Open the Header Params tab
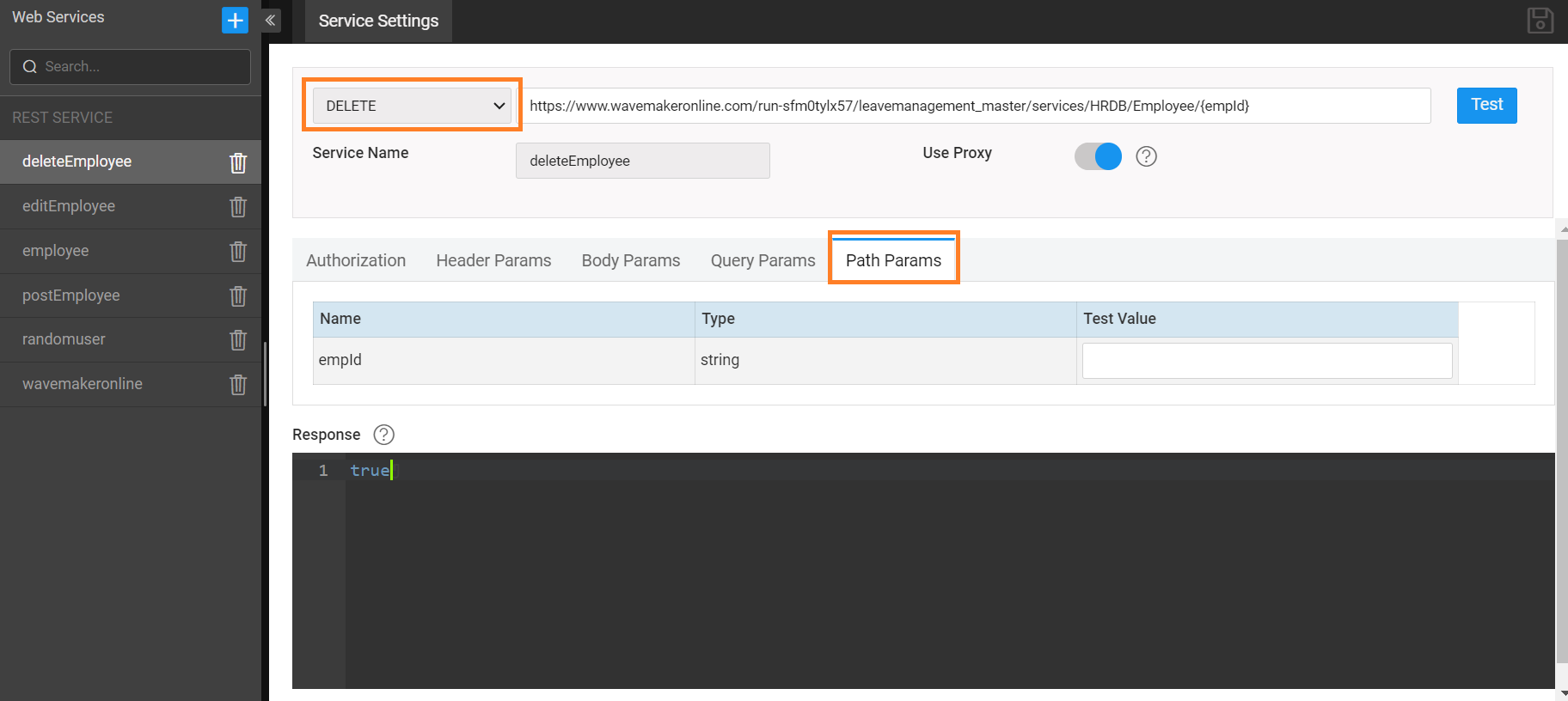The width and height of the screenshot is (1568, 701). click(493, 260)
